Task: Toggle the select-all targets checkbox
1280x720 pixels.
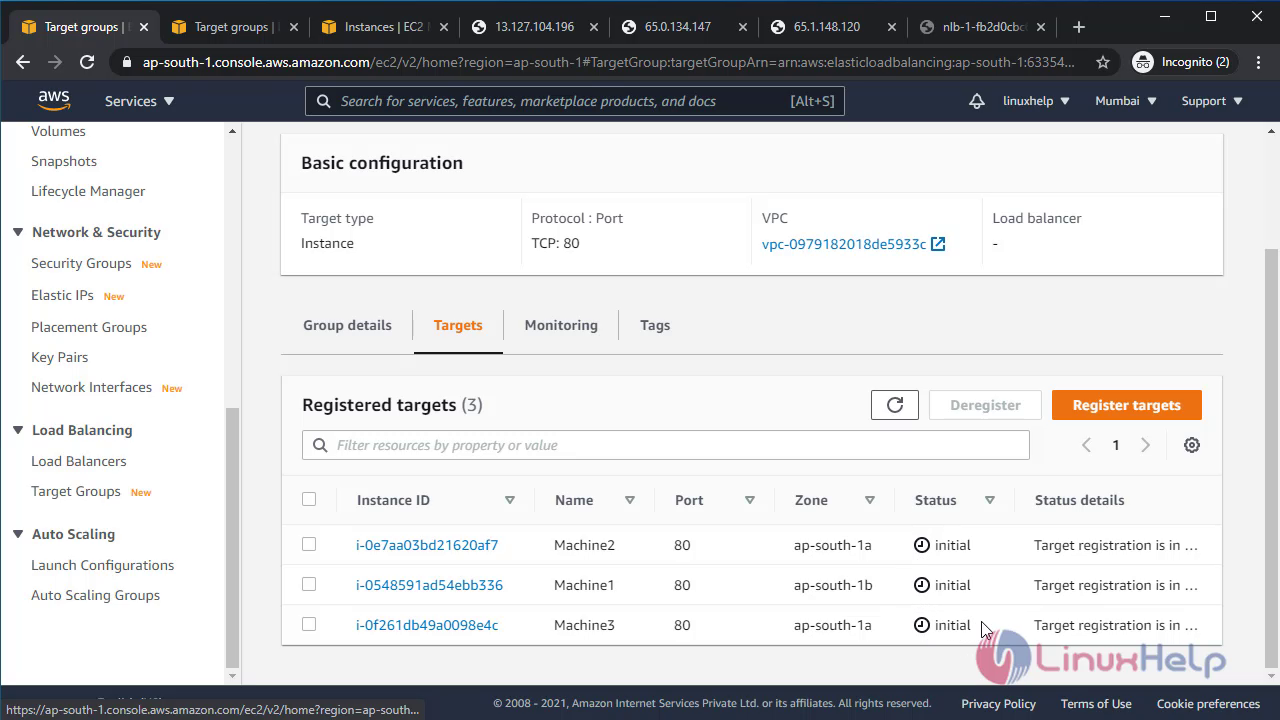Action: (309, 499)
